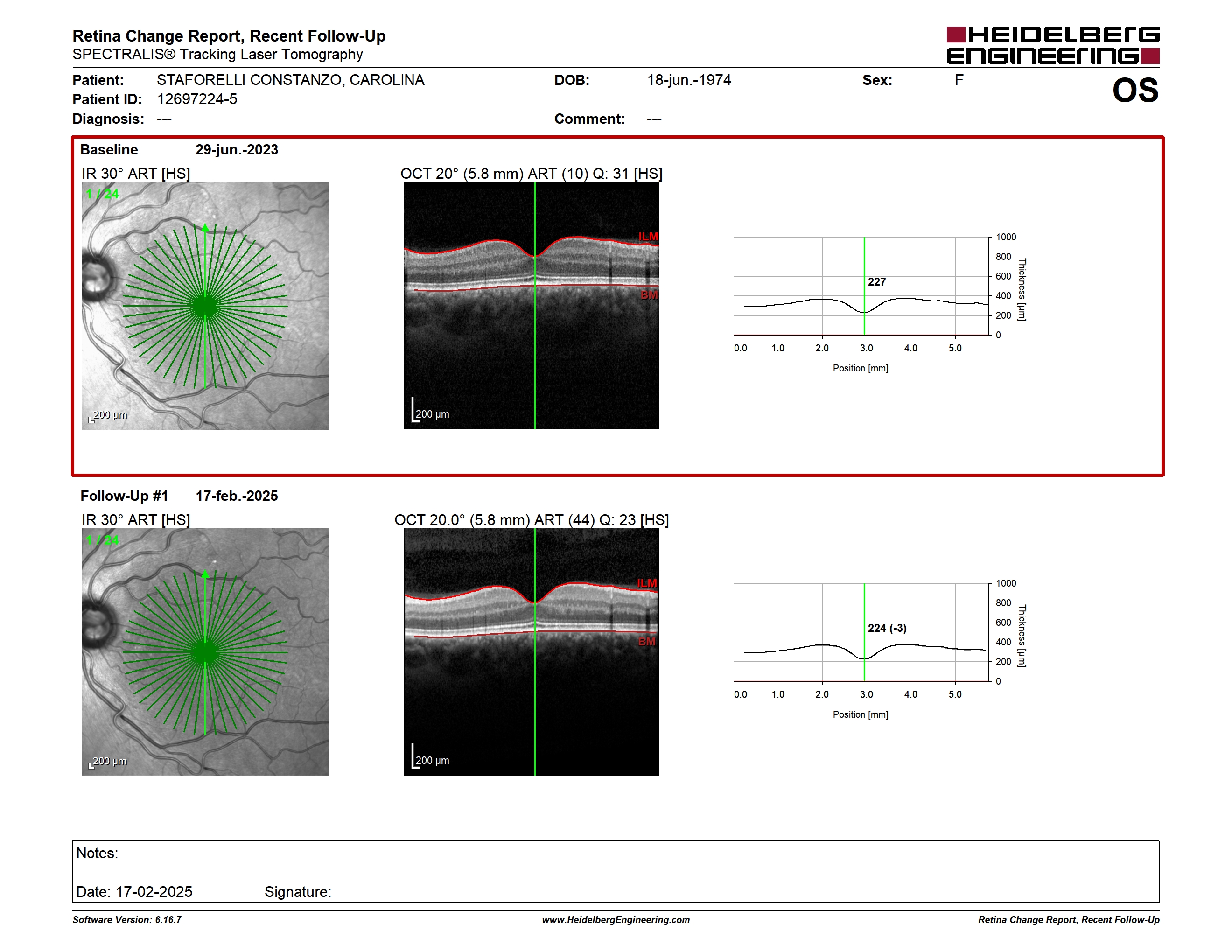Screen dimensions: 1232x952
Task: Click the baseline IR 30° ART [HS] header
Action: click(136, 174)
